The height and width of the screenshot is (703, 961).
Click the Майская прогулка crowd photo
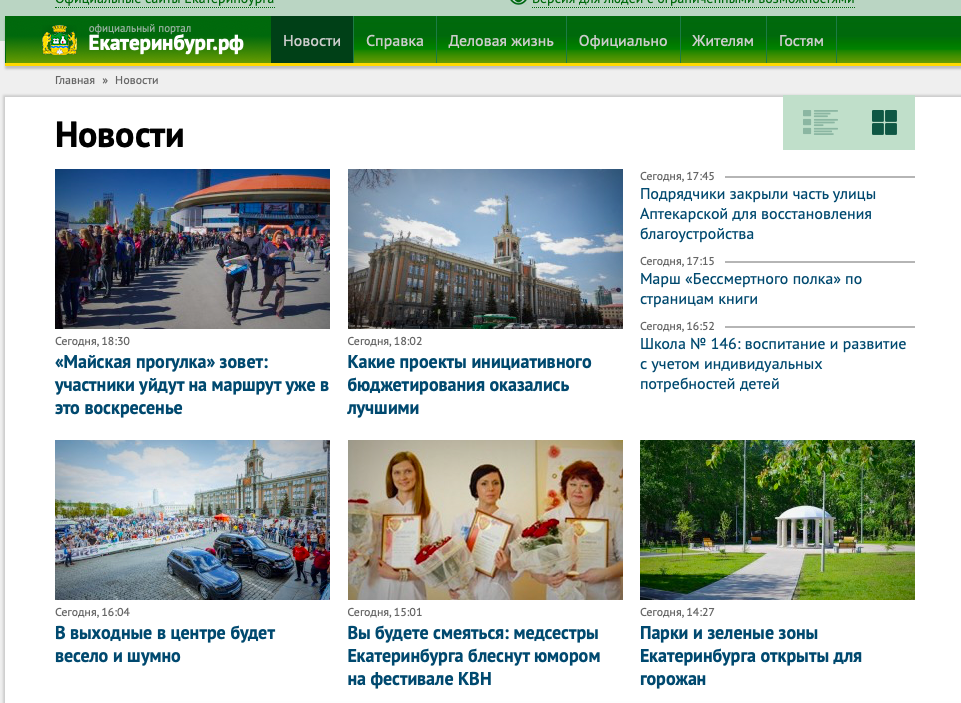coord(192,249)
